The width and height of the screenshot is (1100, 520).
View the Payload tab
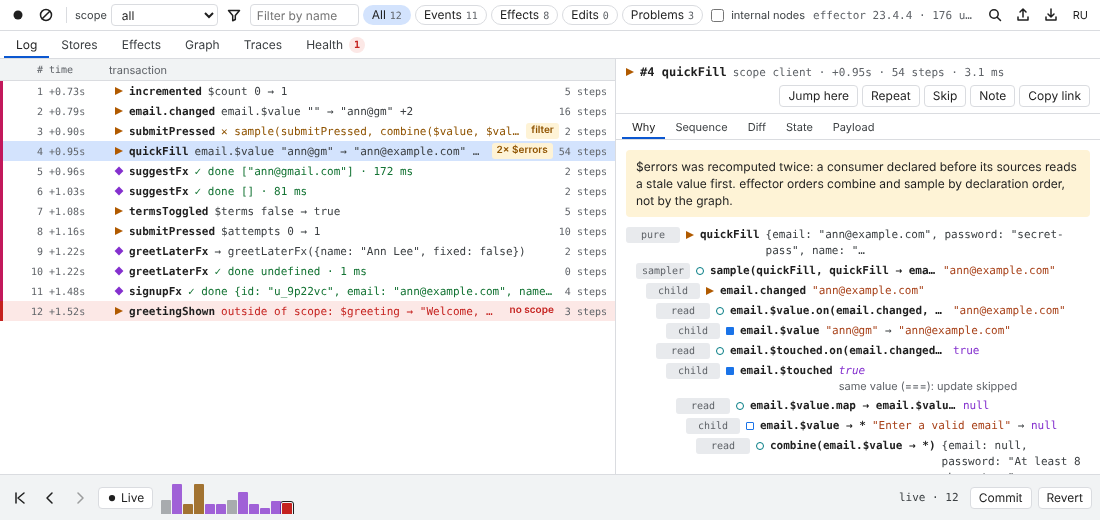click(853, 127)
